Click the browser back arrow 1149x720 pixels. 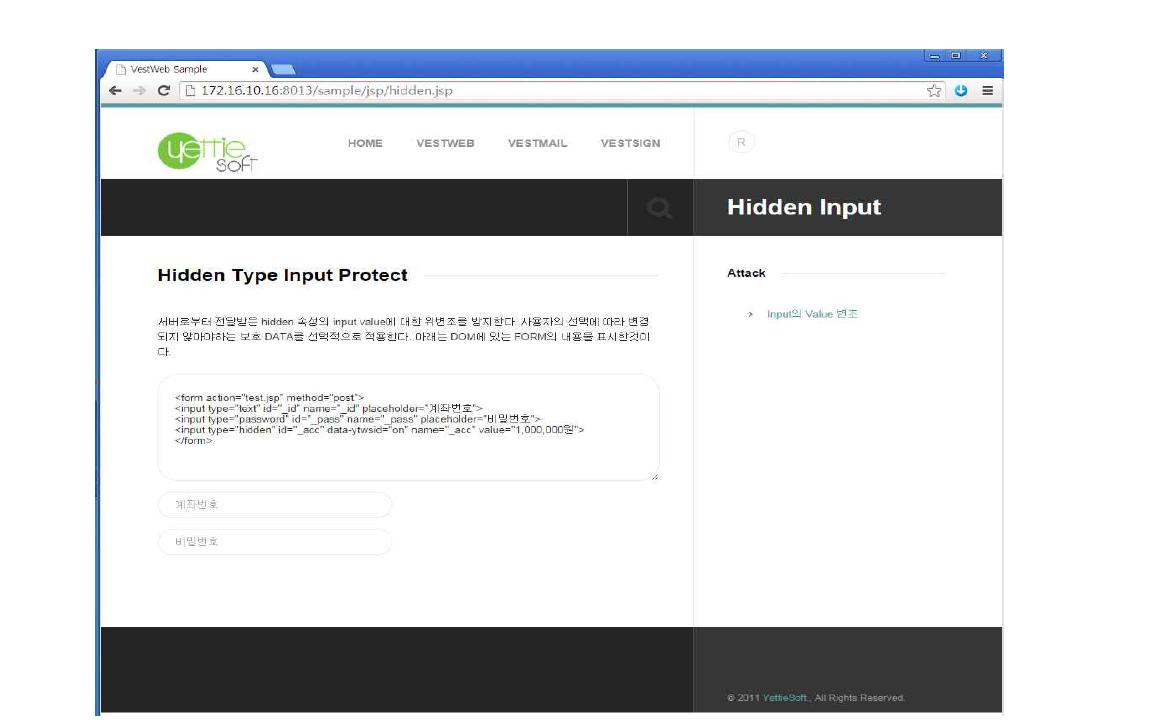tap(116, 90)
